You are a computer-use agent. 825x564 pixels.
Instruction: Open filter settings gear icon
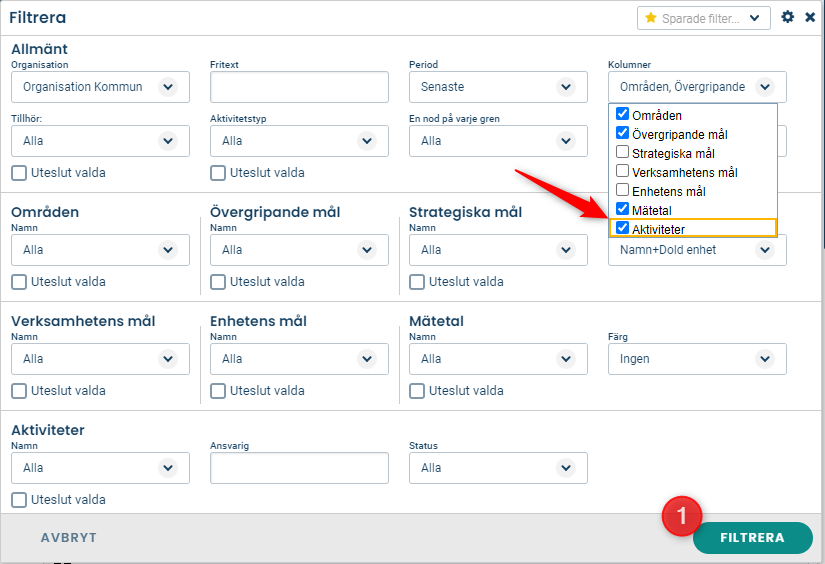coord(787,17)
